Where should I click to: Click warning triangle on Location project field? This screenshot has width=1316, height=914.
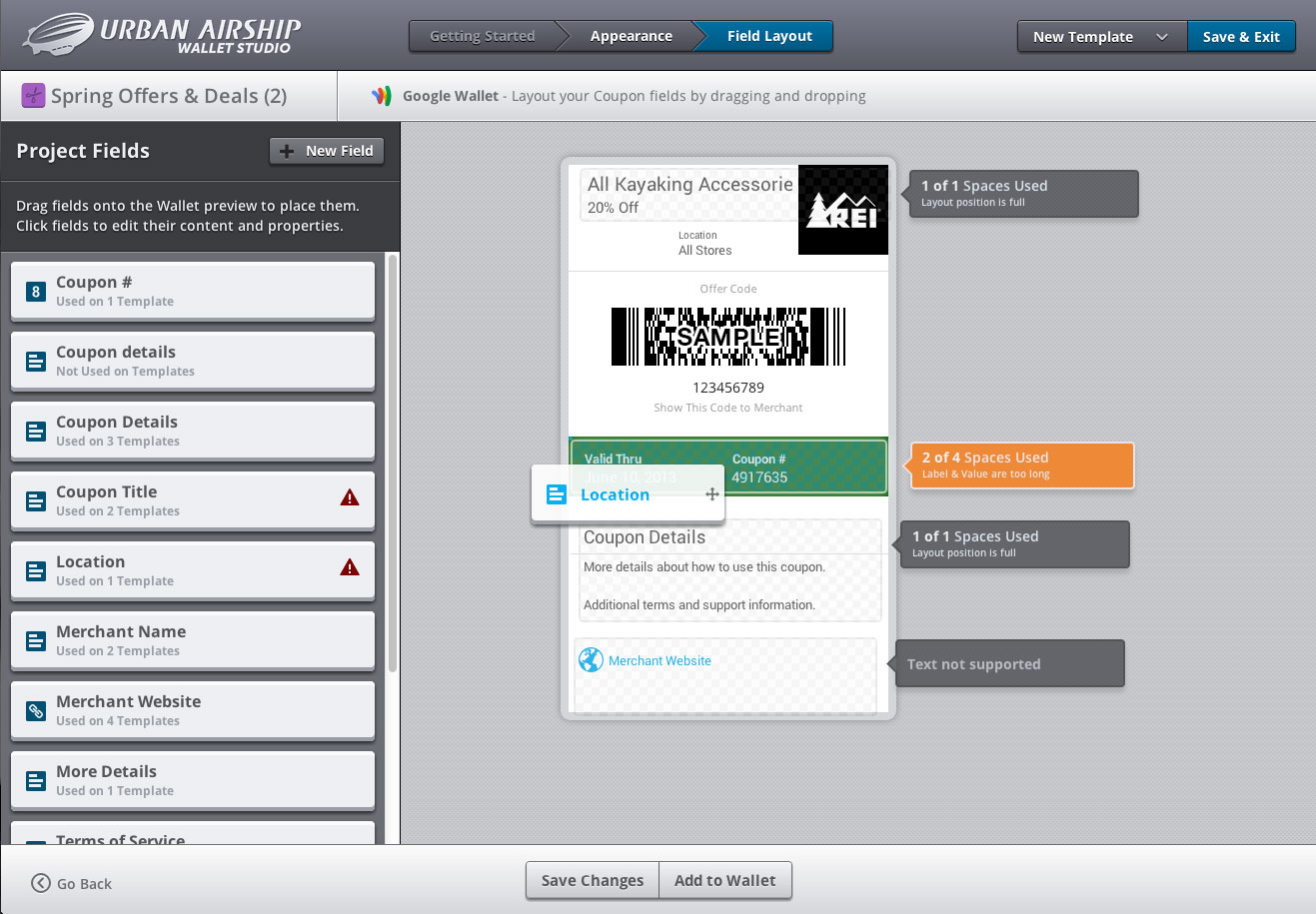click(x=350, y=567)
